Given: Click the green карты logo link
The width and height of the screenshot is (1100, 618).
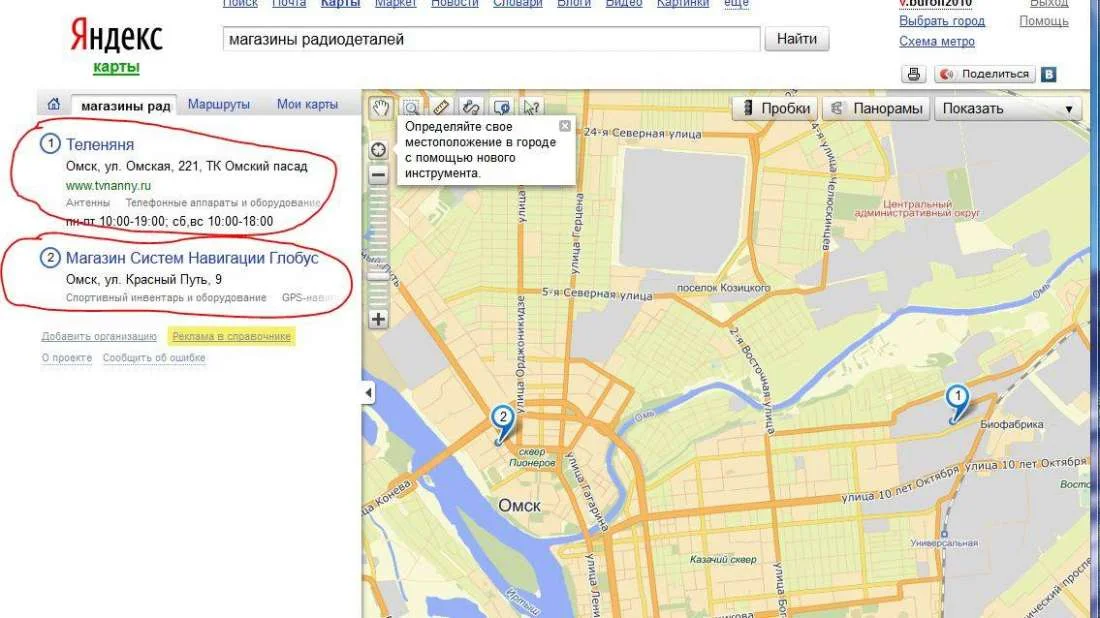Looking at the screenshot, I should click(x=116, y=67).
